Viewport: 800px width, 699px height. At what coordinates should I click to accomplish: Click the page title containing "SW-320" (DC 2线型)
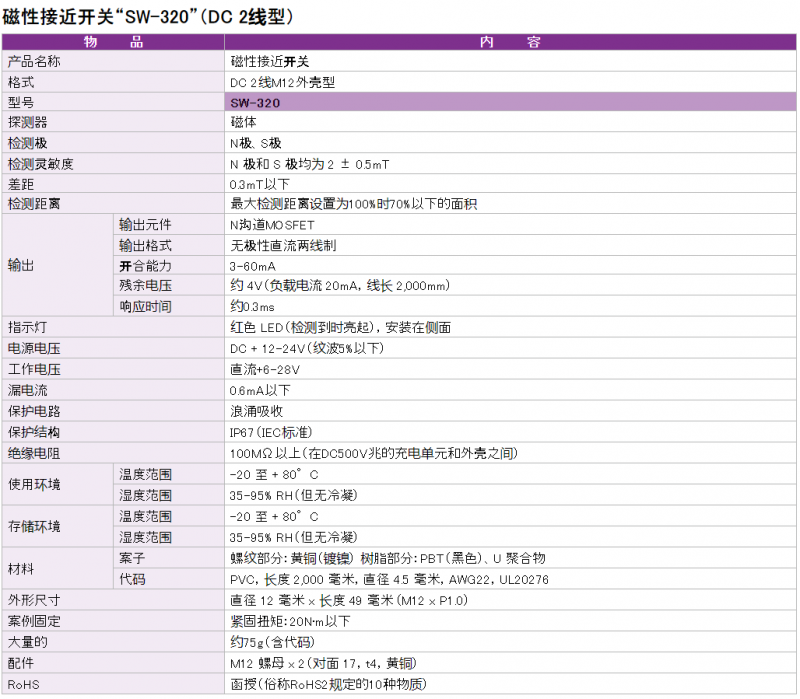[x=148, y=16]
